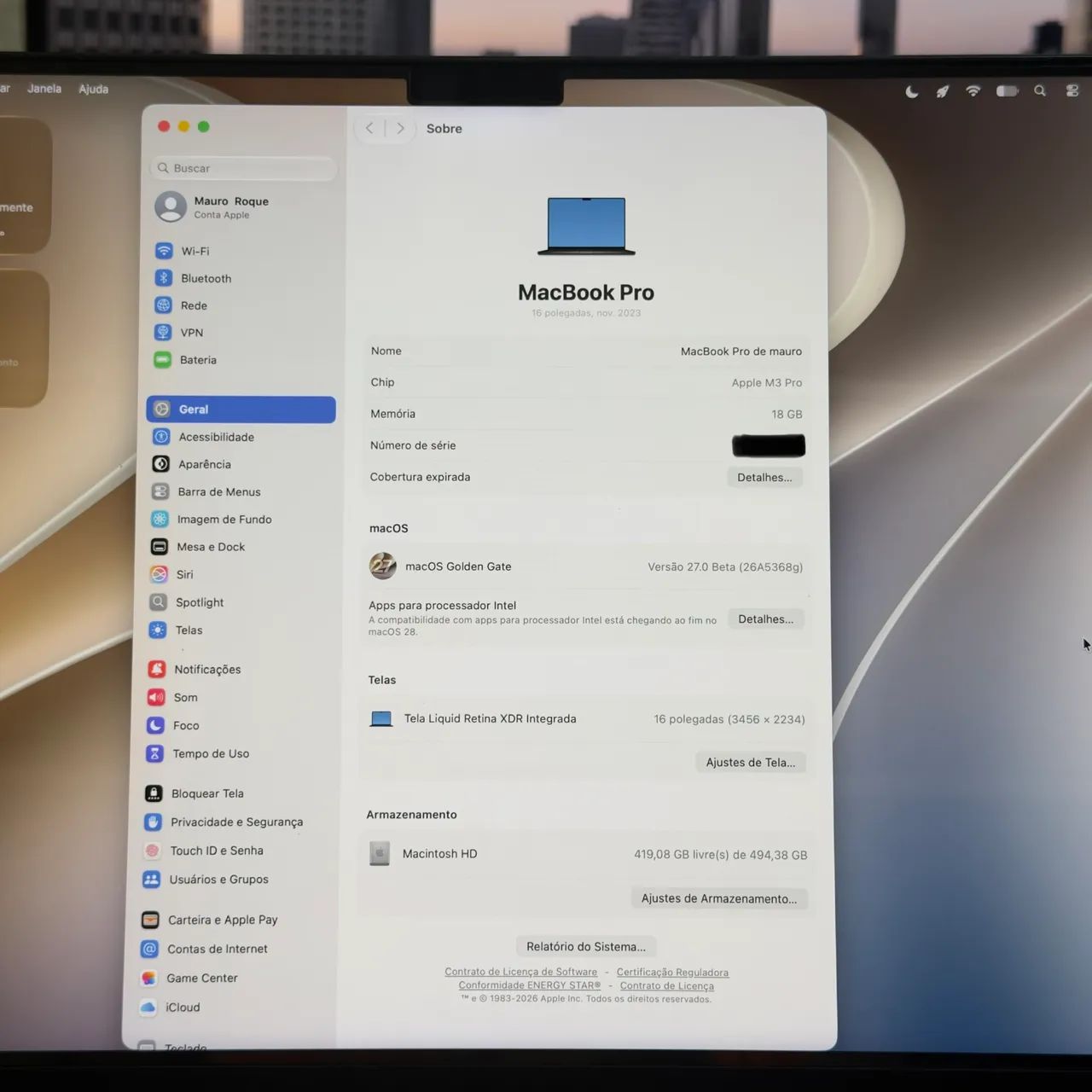Screen dimensions: 1092x1092
Task: Open Relatório do Sistema
Action: coord(586,946)
